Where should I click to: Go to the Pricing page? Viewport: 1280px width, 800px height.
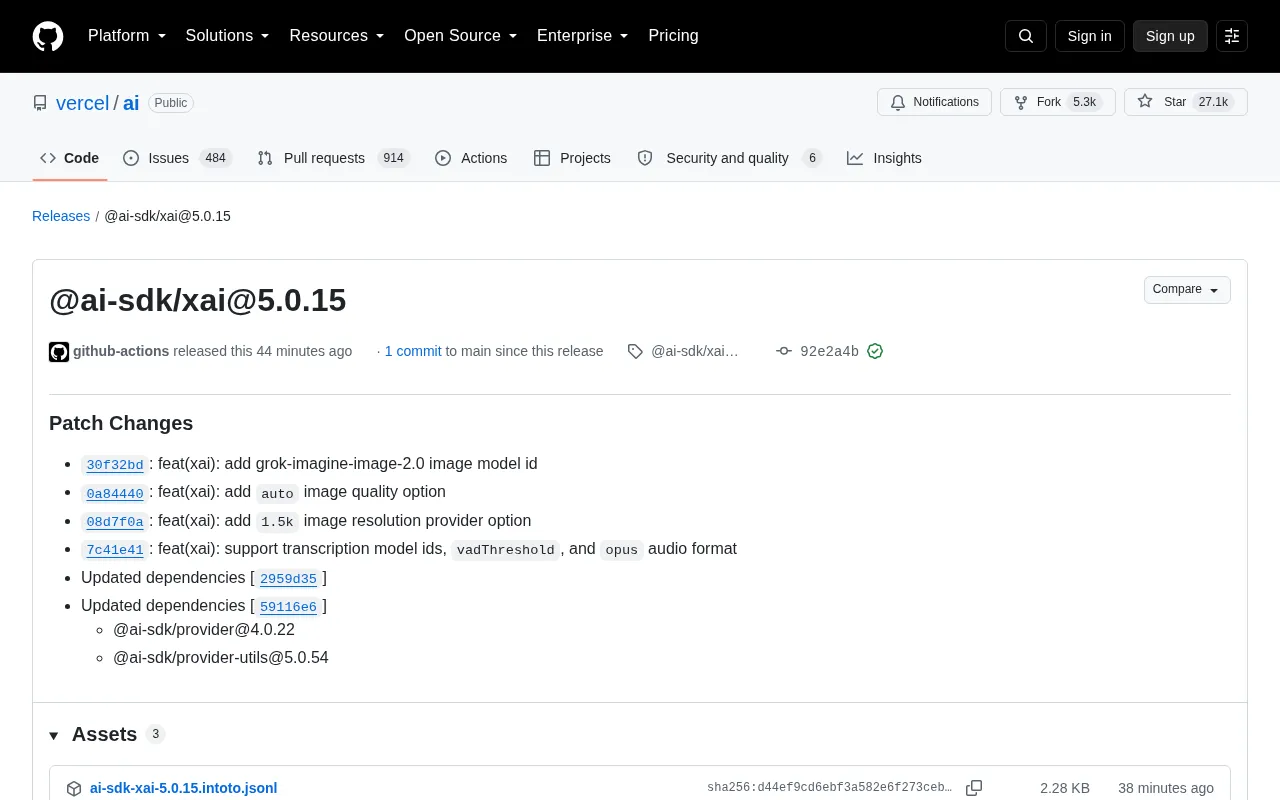click(673, 36)
